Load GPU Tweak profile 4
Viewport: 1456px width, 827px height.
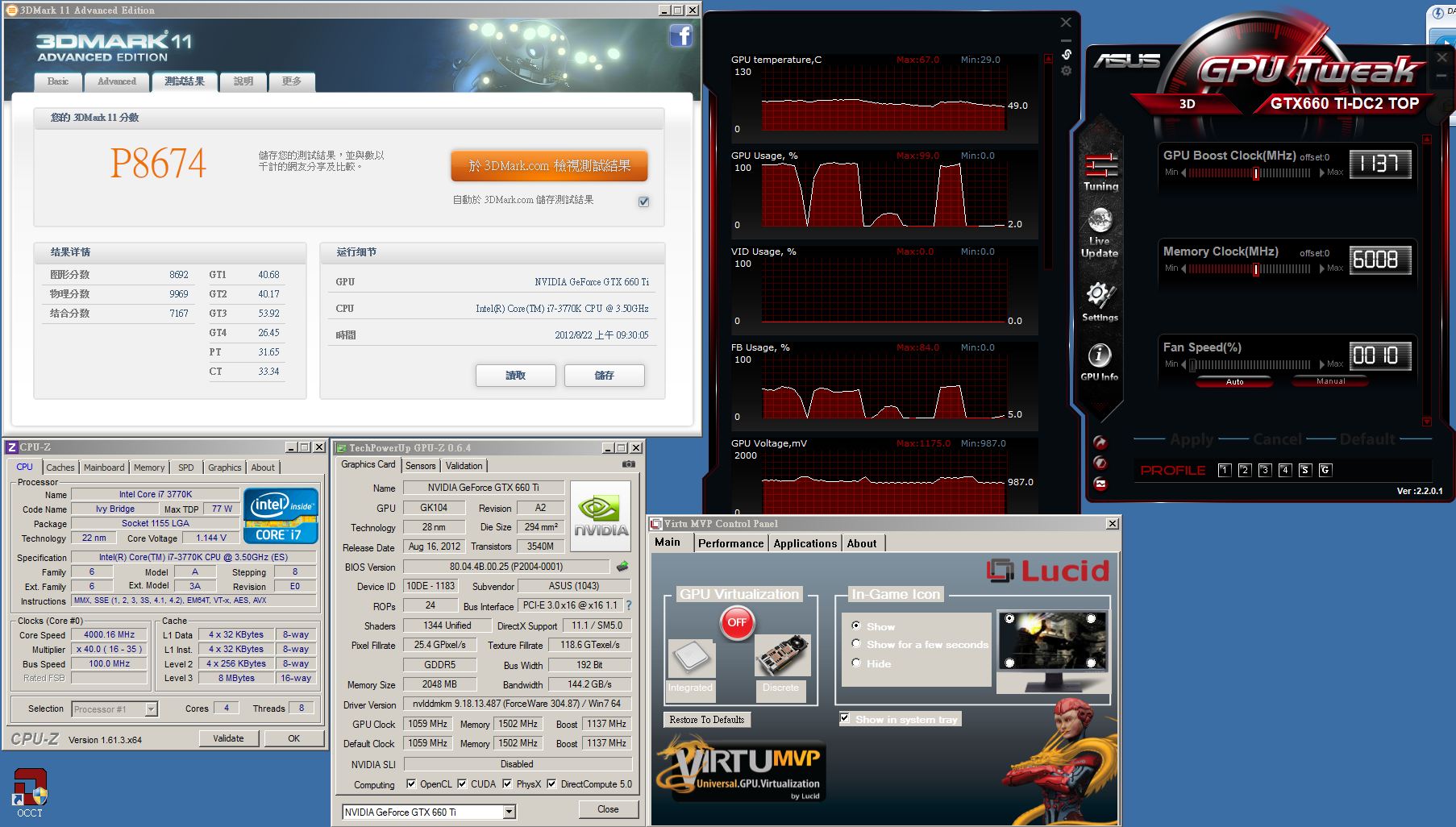(x=1285, y=470)
